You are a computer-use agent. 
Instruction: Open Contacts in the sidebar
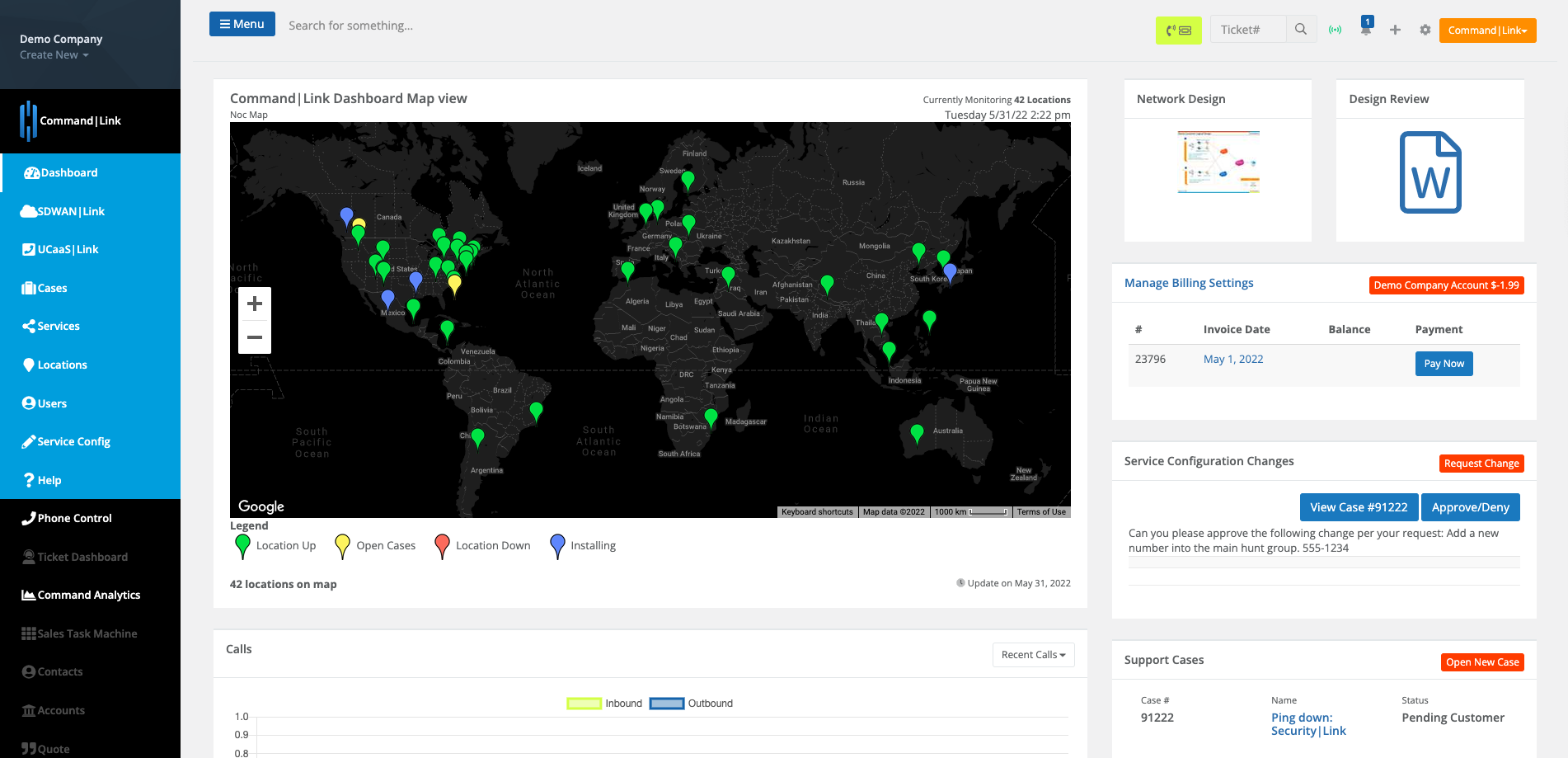click(x=91, y=671)
